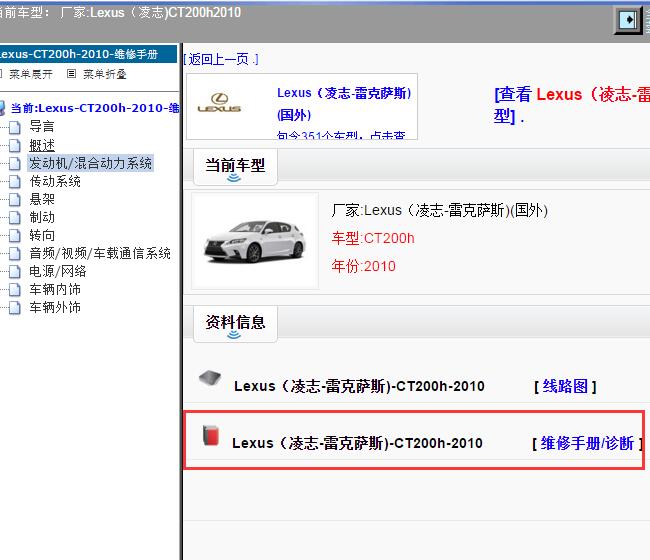This screenshot has width=650, height=560.
Task: Click the header text 厂家:Lexus（凌志)CT200h2010
Action: [x=150, y=13]
